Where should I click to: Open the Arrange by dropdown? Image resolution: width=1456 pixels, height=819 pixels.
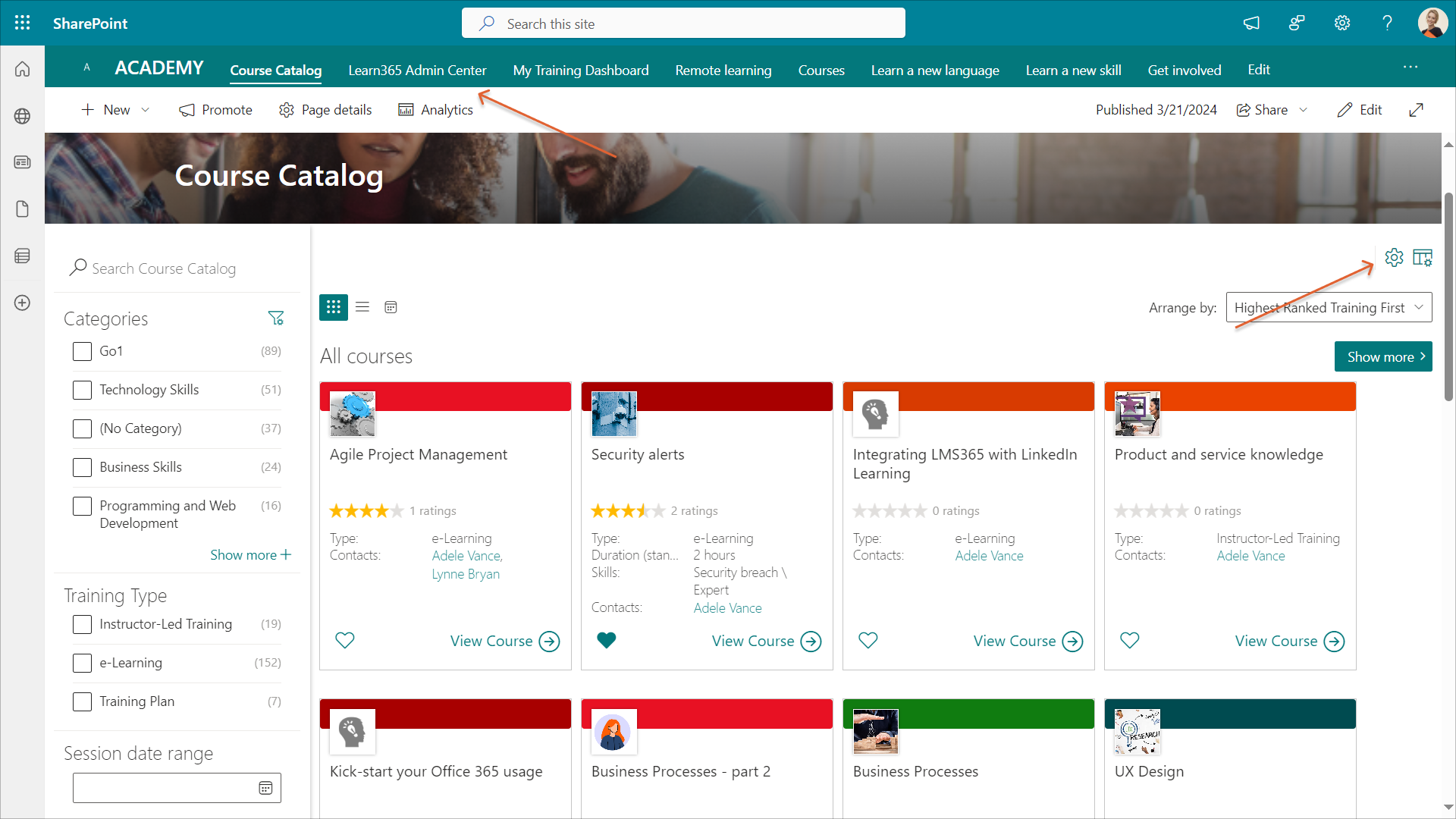(1329, 307)
